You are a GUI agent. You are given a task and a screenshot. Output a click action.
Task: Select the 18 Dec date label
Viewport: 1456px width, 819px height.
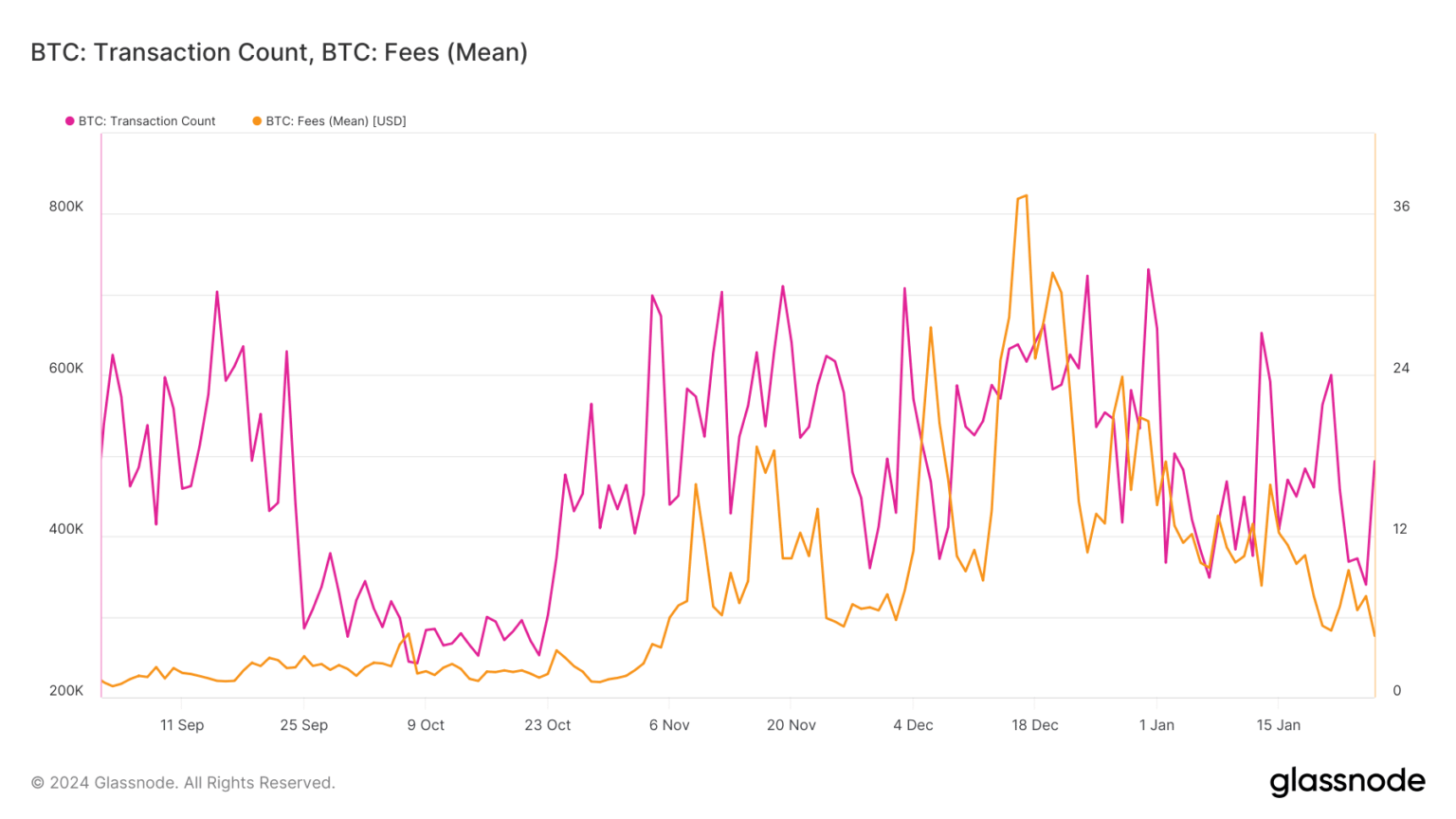pos(1034,725)
